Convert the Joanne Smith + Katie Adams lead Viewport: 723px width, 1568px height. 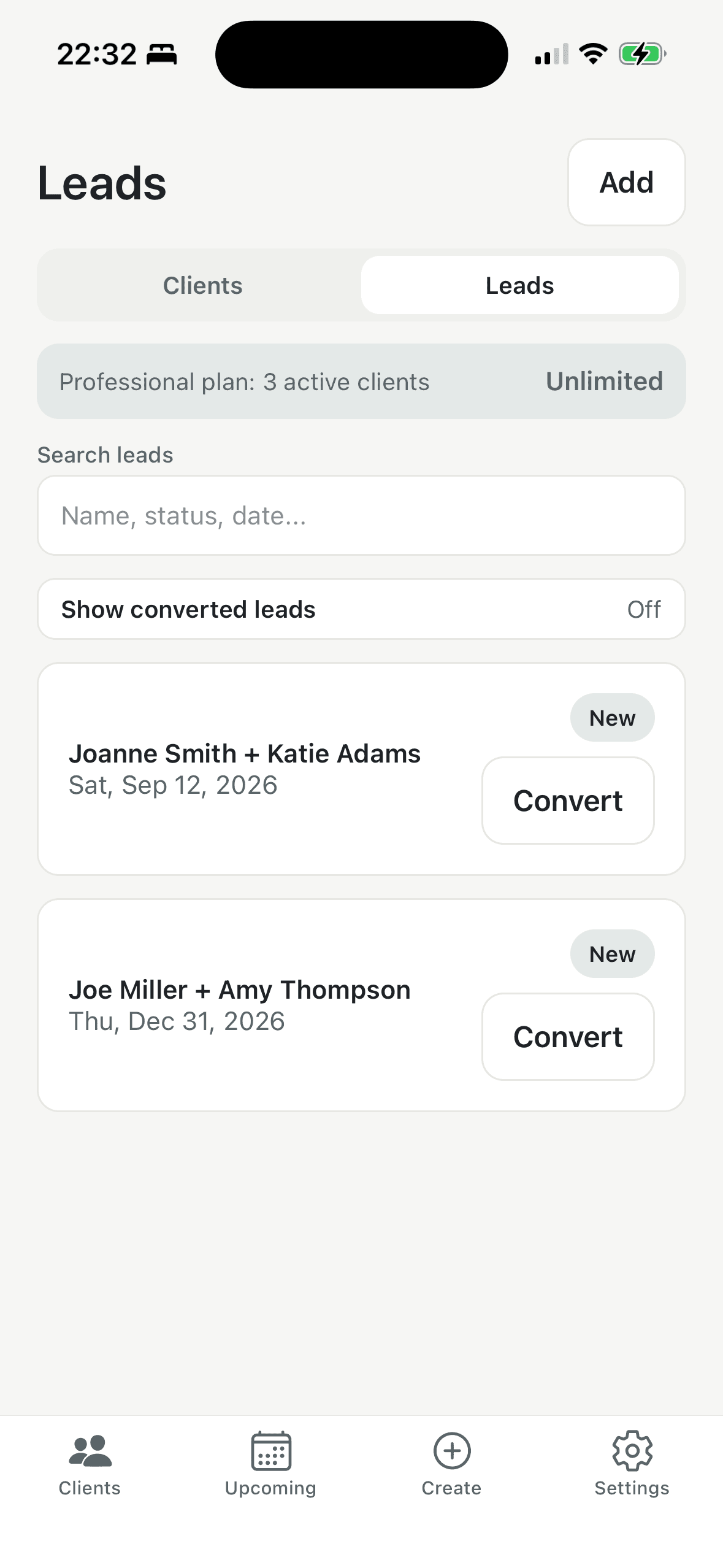click(x=568, y=801)
